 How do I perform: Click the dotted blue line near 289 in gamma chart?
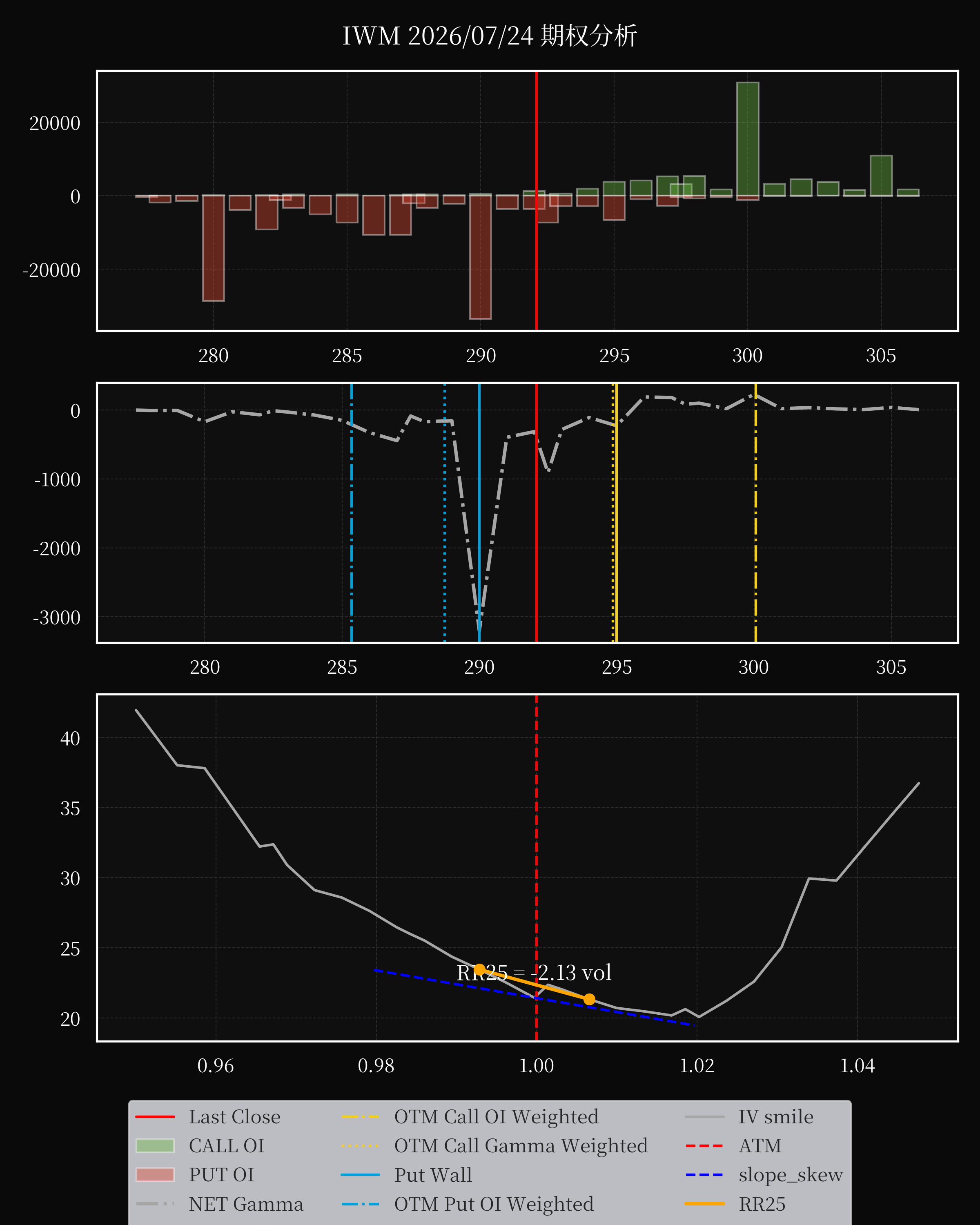pos(445,512)
